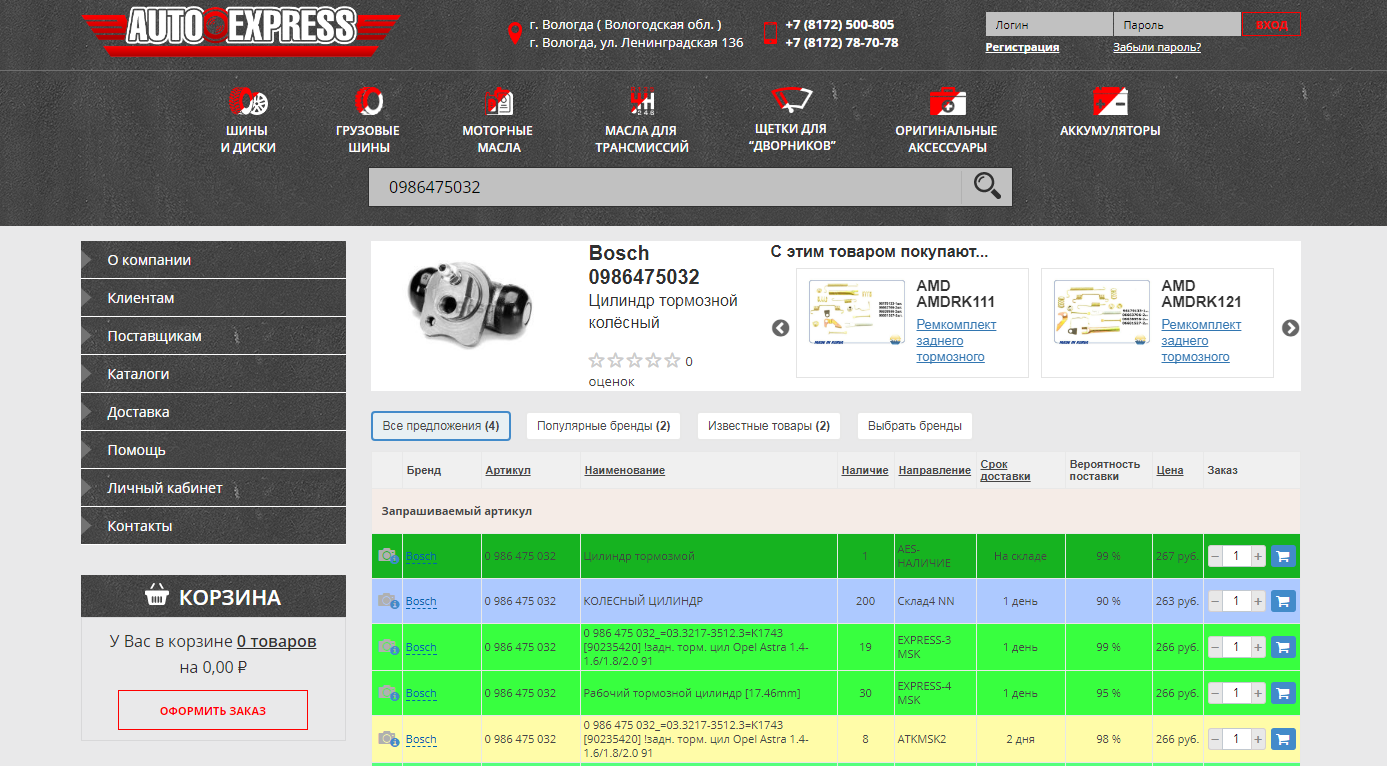Click the Auto Express logo
This screenshot has height=766, width=1387.
coord(241,30)
